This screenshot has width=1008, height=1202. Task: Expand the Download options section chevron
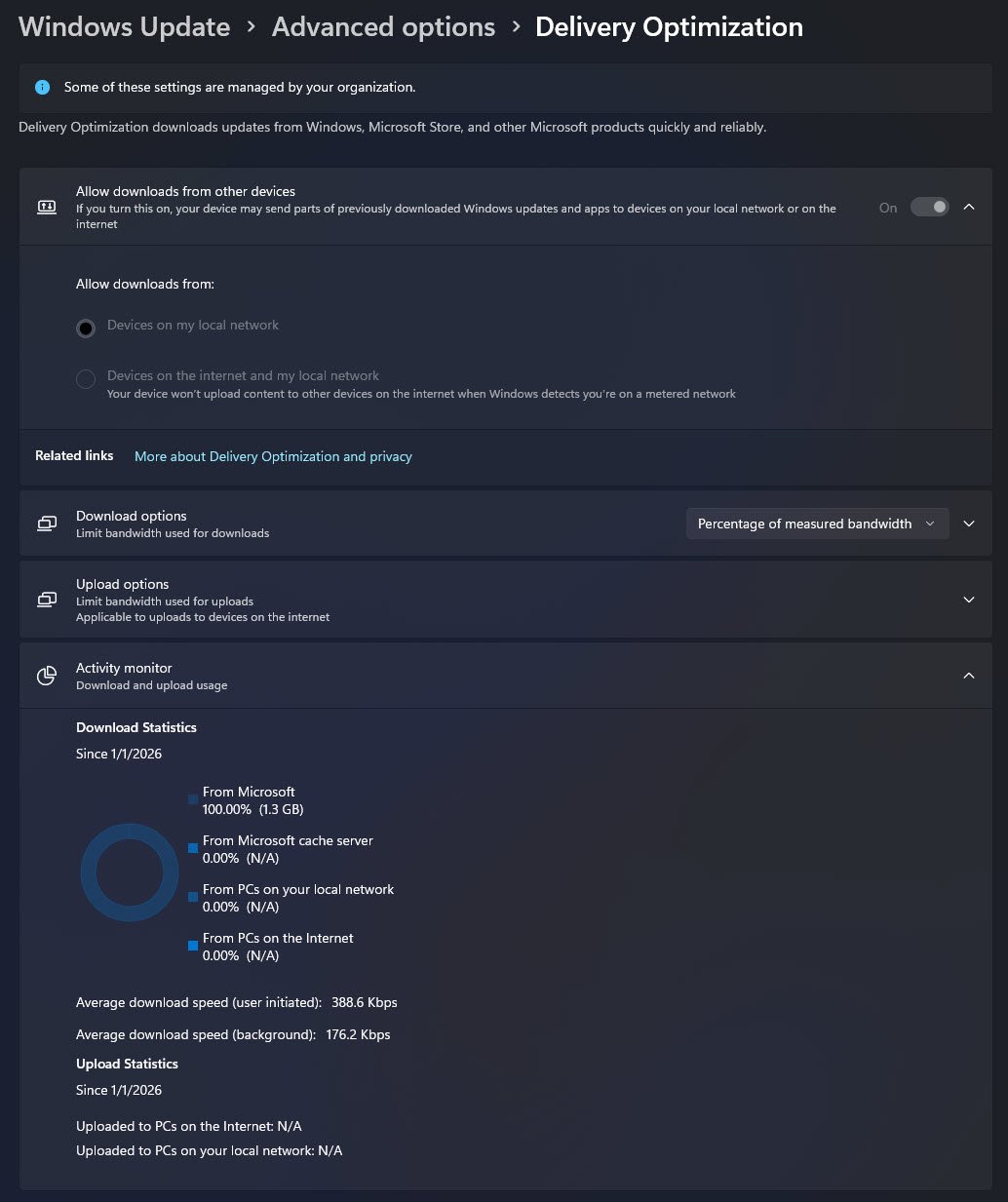click(x=969, y=523)
